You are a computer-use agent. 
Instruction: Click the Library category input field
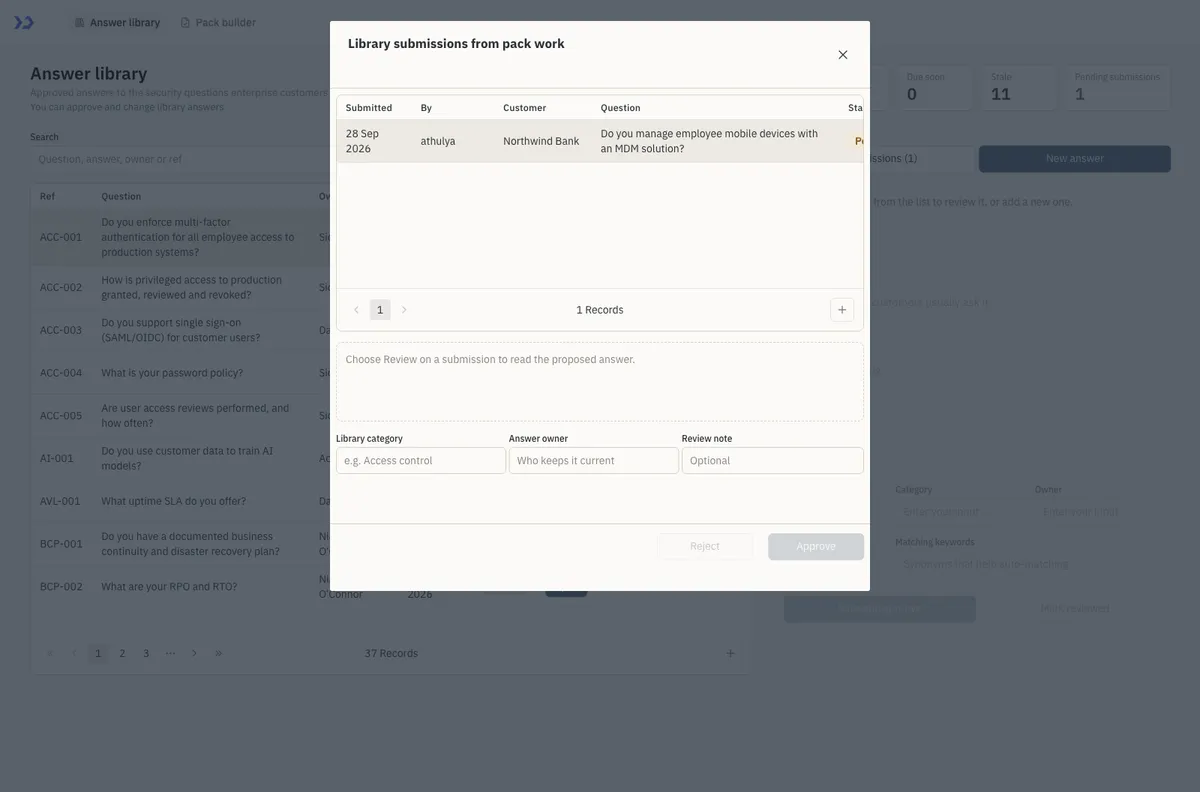pyautogui.click(x=421, y=461)
